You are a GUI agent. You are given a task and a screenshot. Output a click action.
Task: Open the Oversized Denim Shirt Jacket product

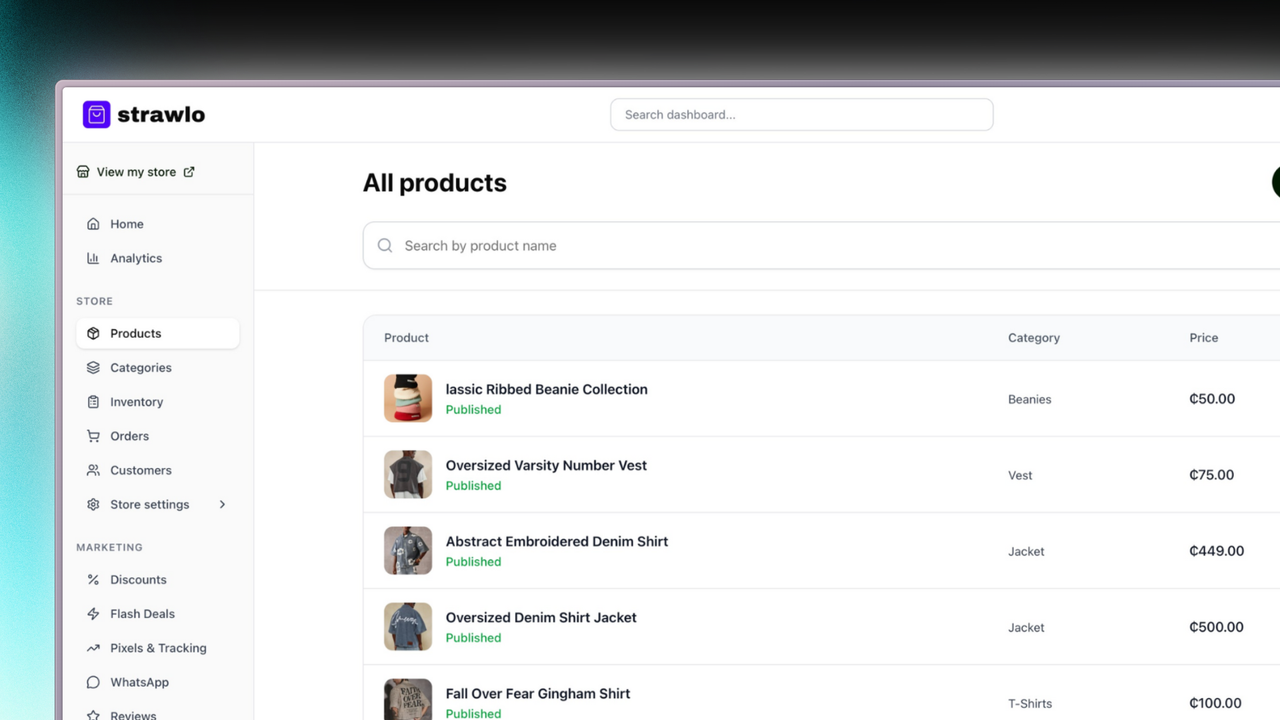(x=541, y=617)
